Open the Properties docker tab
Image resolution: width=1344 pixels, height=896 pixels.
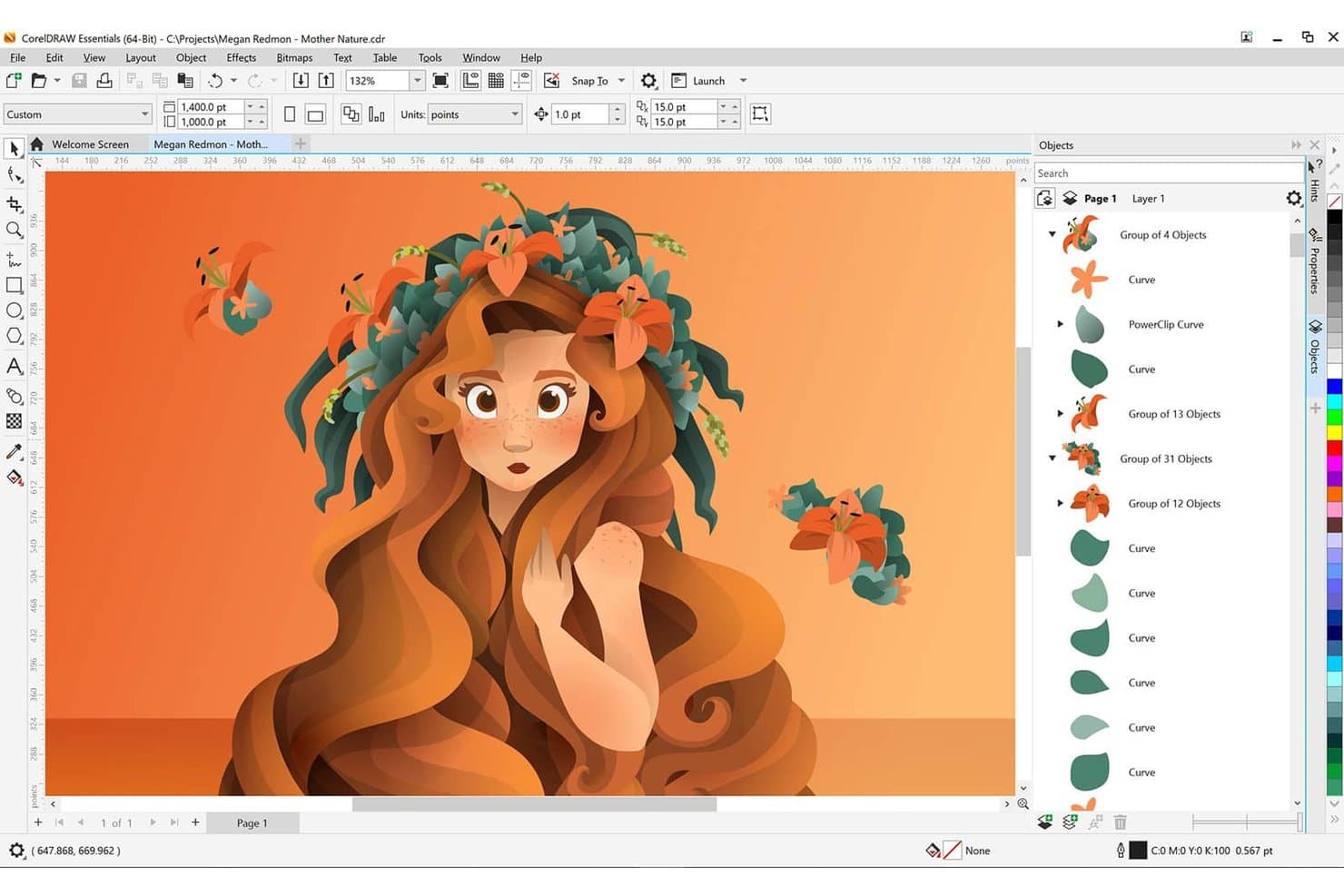(1314, 262)
